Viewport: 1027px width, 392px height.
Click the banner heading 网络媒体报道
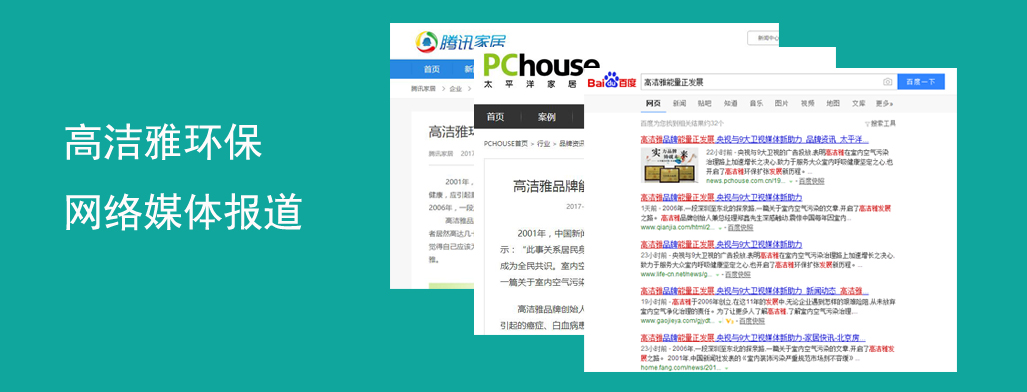pos(184,212)
